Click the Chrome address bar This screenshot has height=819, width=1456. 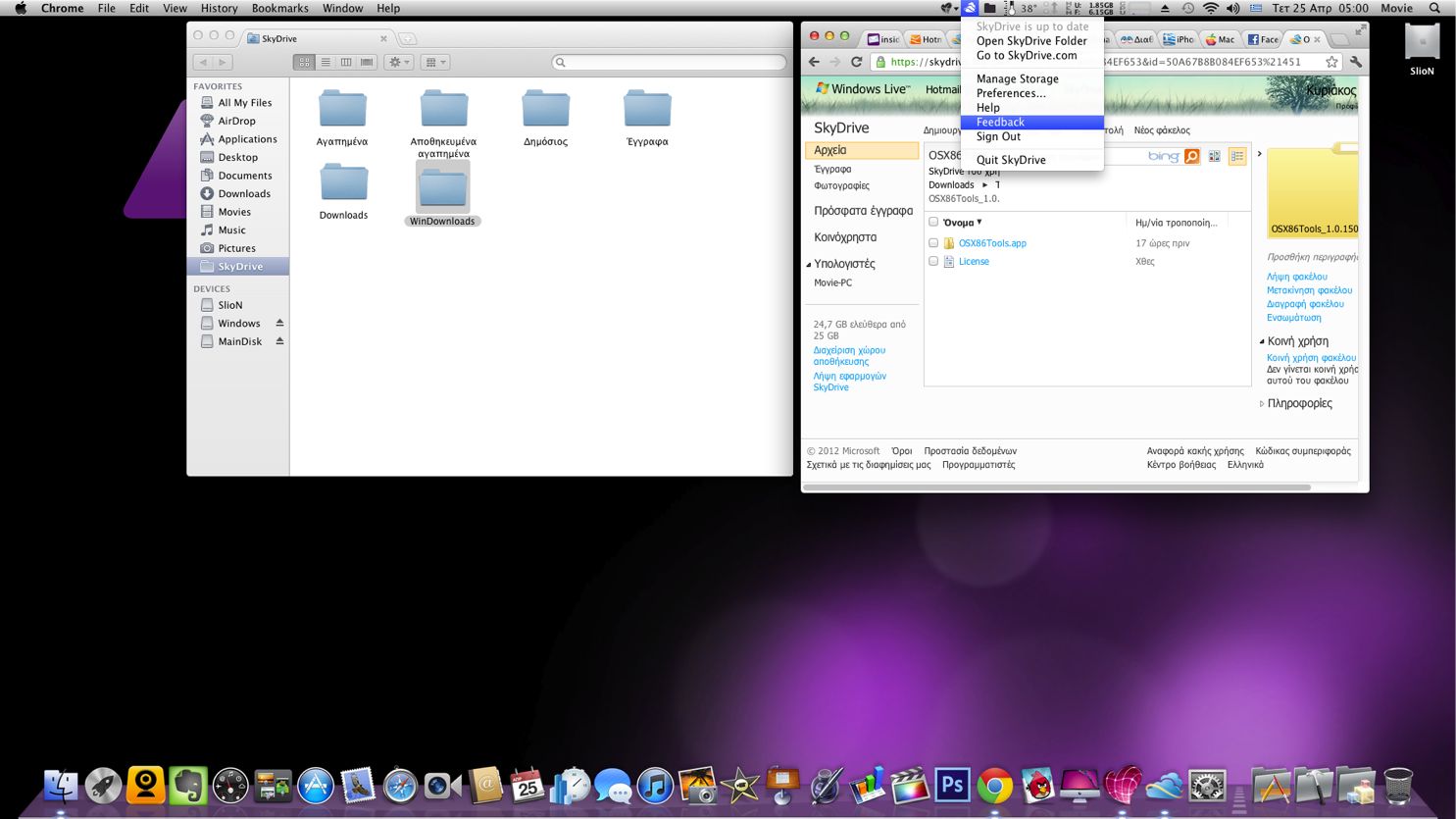click(x=1105, y=62)
